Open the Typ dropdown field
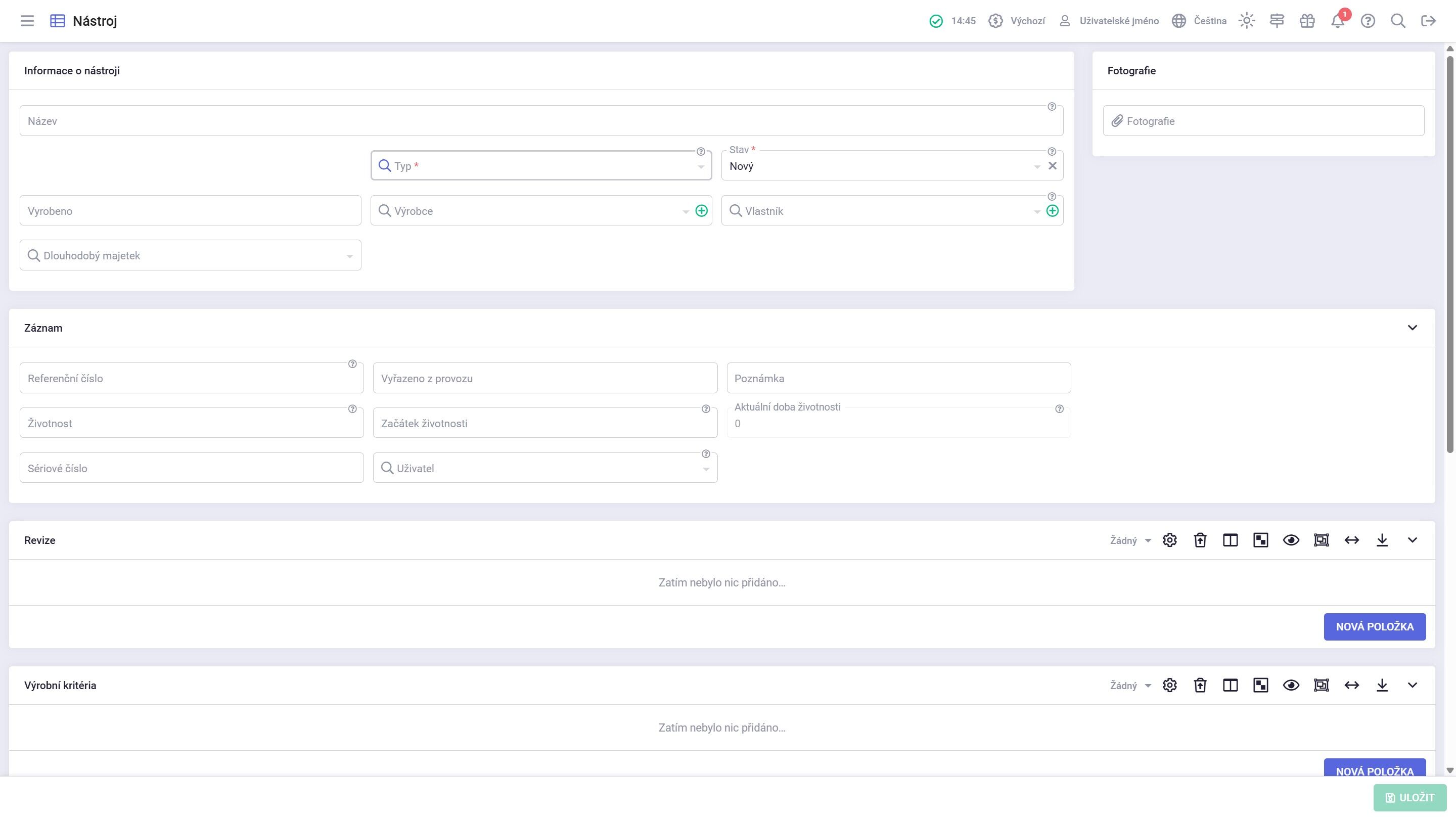The width and height of the screenshot is (1456, 819). pyautogui.click(x=540, y=166)
